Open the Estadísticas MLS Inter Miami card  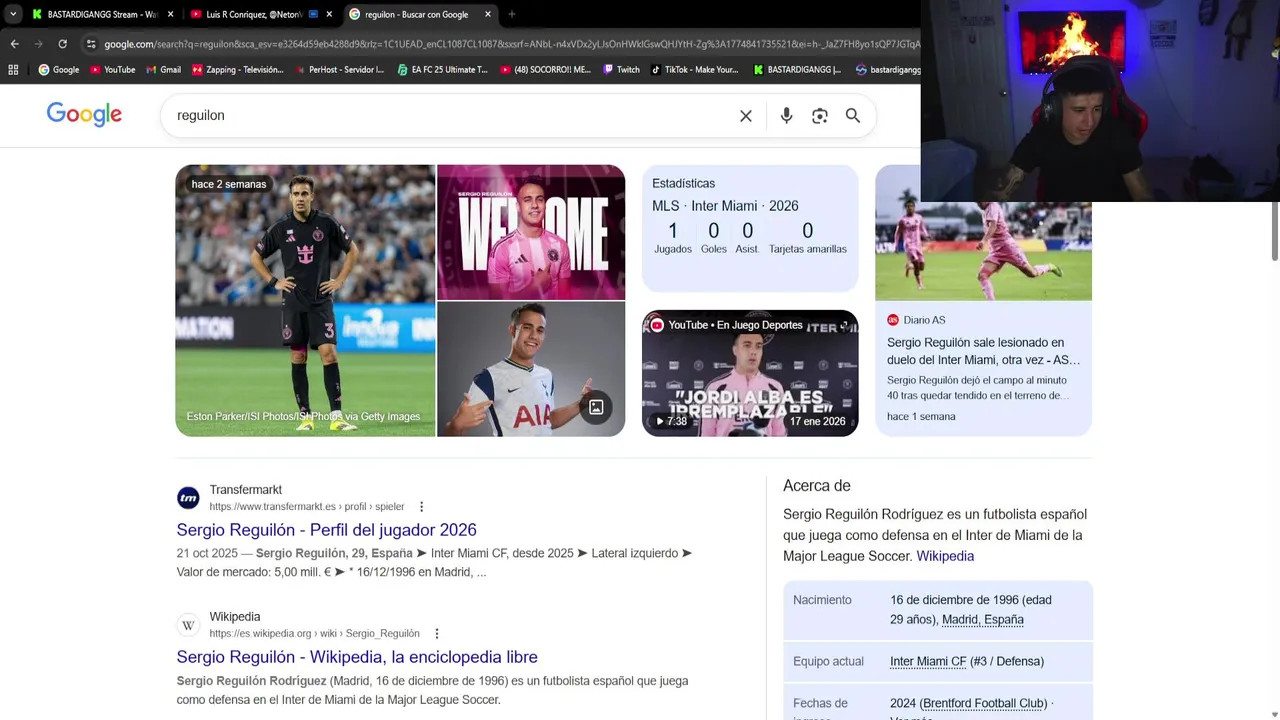750,228
